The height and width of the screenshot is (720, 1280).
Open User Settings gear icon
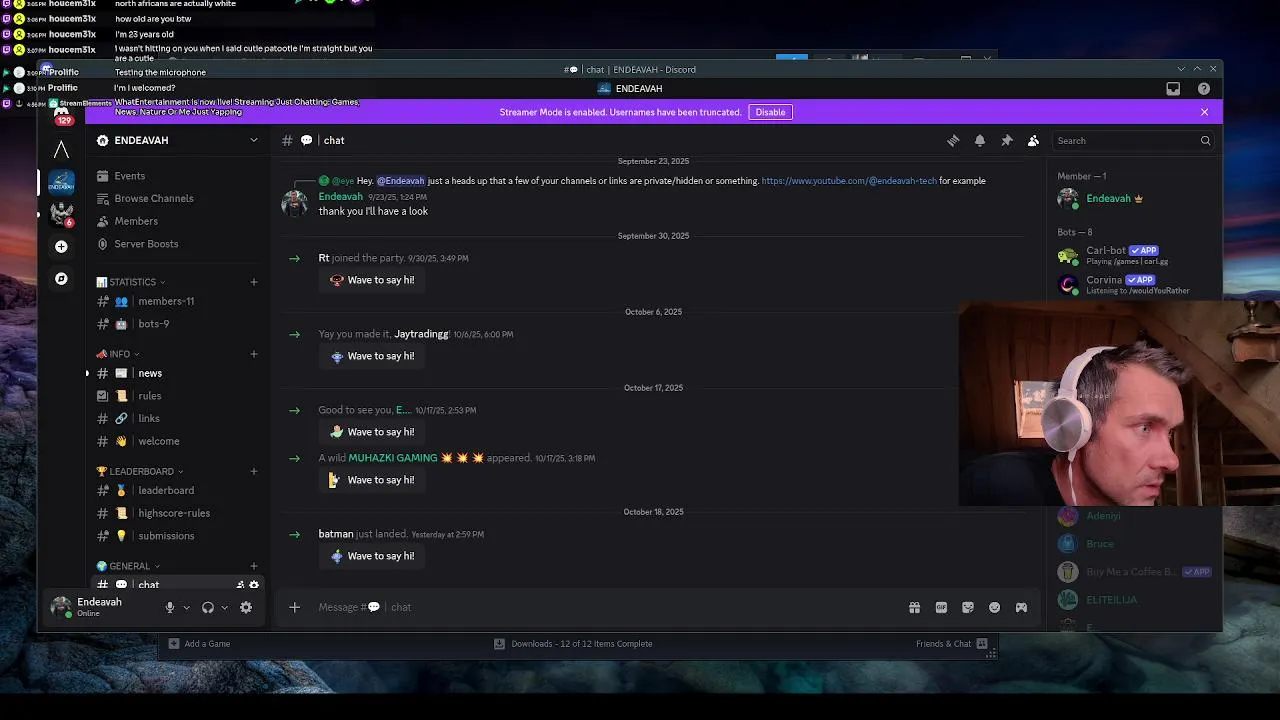coord(246,607)
